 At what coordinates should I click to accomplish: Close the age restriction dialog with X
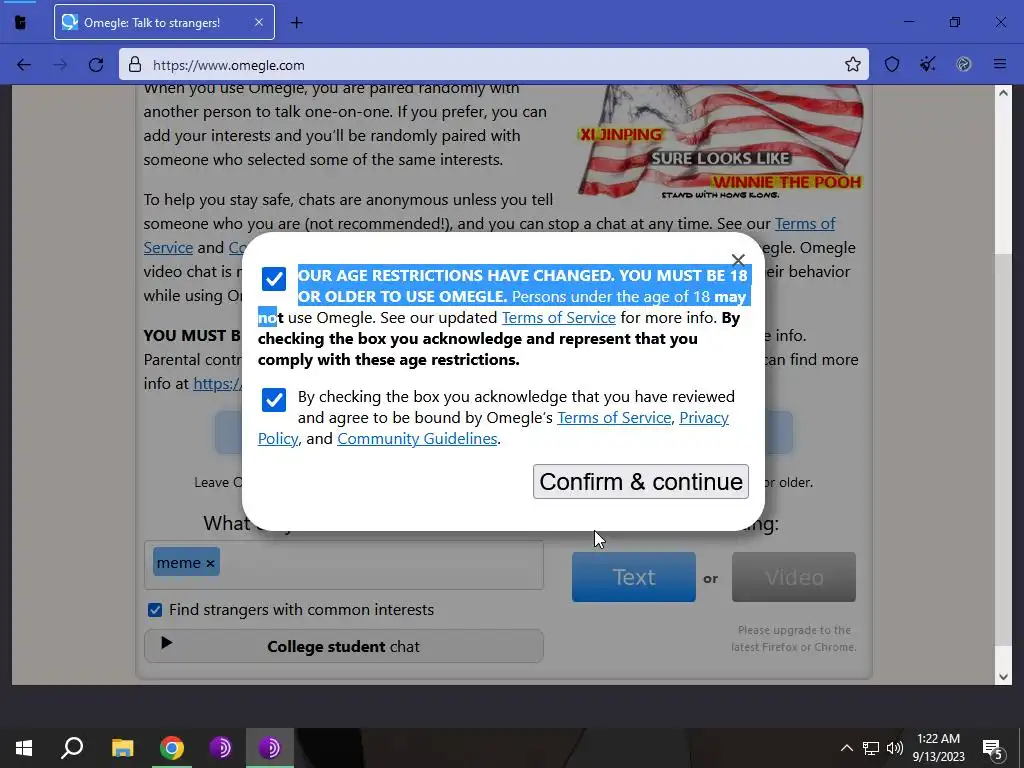[738, 260]
